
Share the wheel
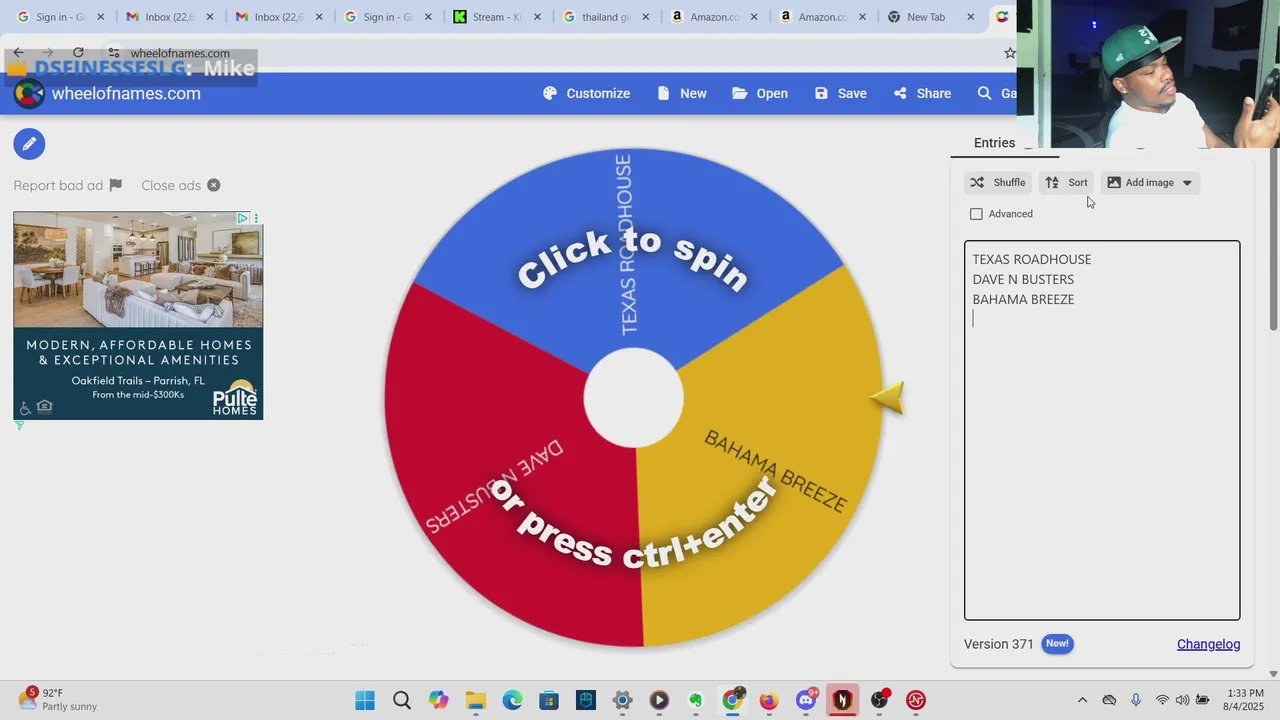923,93
